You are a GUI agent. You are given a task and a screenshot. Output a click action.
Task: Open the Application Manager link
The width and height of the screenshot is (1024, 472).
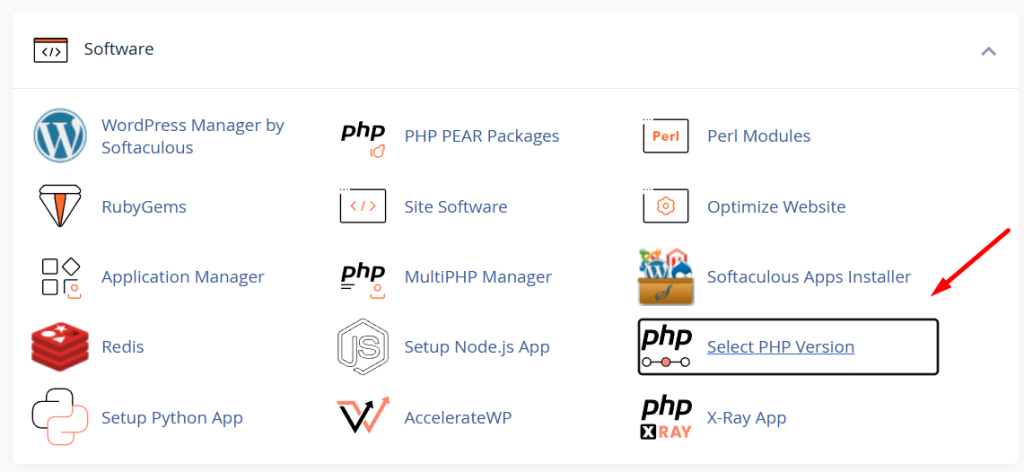pyautogui.click(x=183, y=277)
